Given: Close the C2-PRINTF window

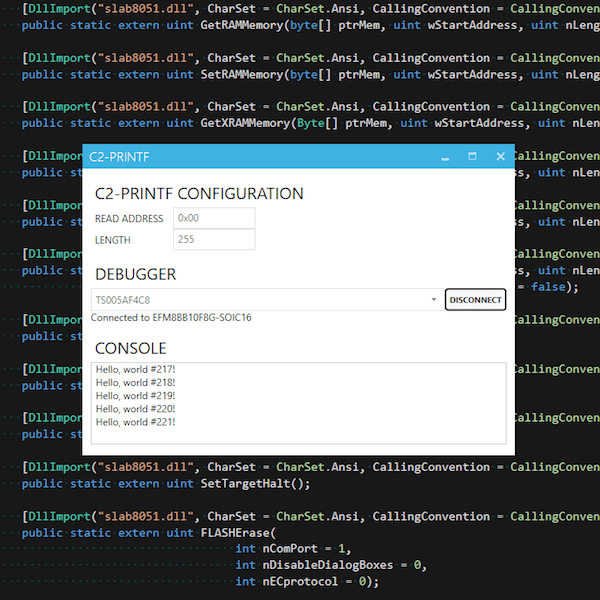Looking at the screenshot, I should (500, 157).
